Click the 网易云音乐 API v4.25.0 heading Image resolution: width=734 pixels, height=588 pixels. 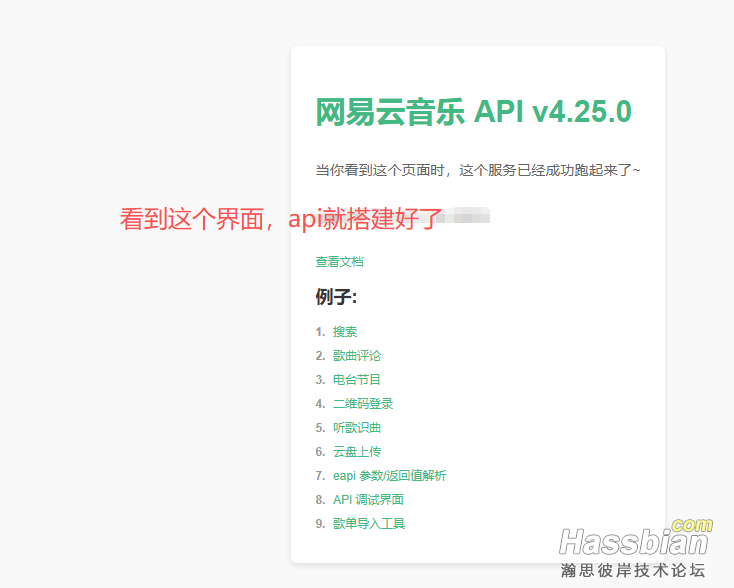474,112
